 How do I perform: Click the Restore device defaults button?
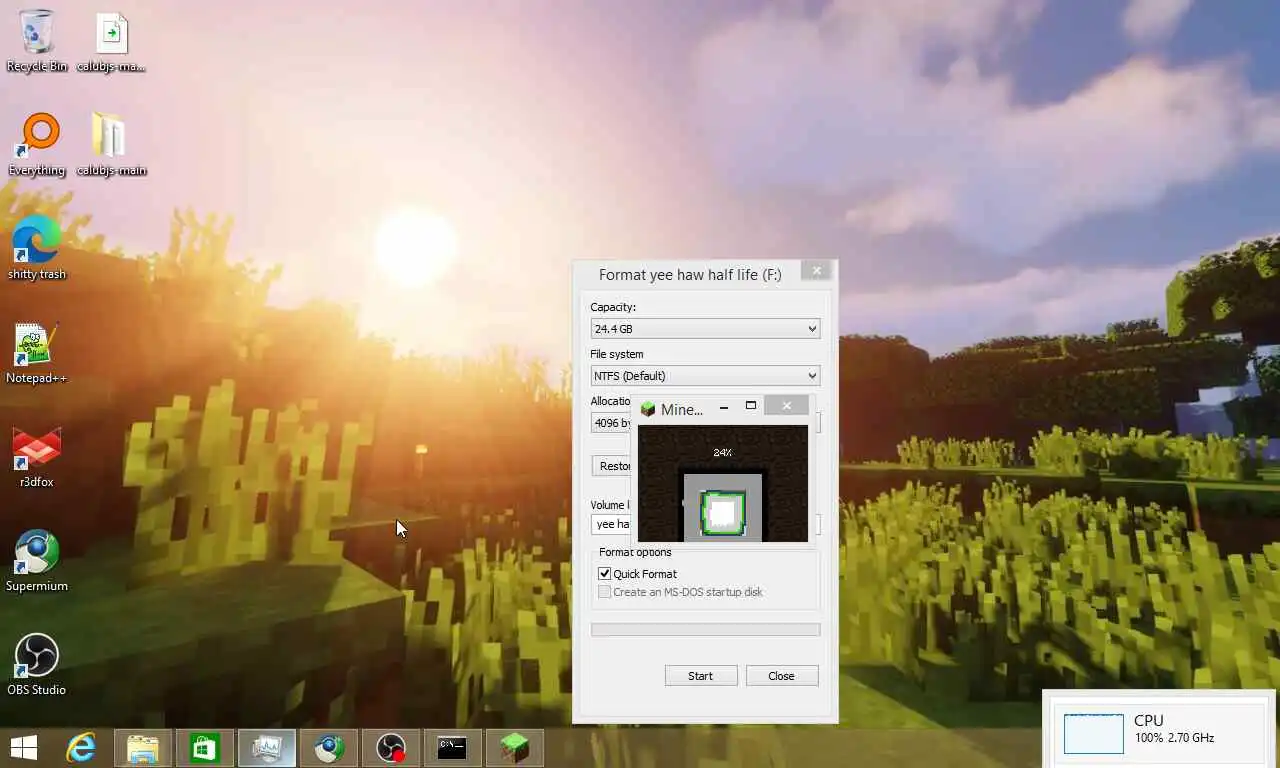pyautogui.click(x=613, y=466)
